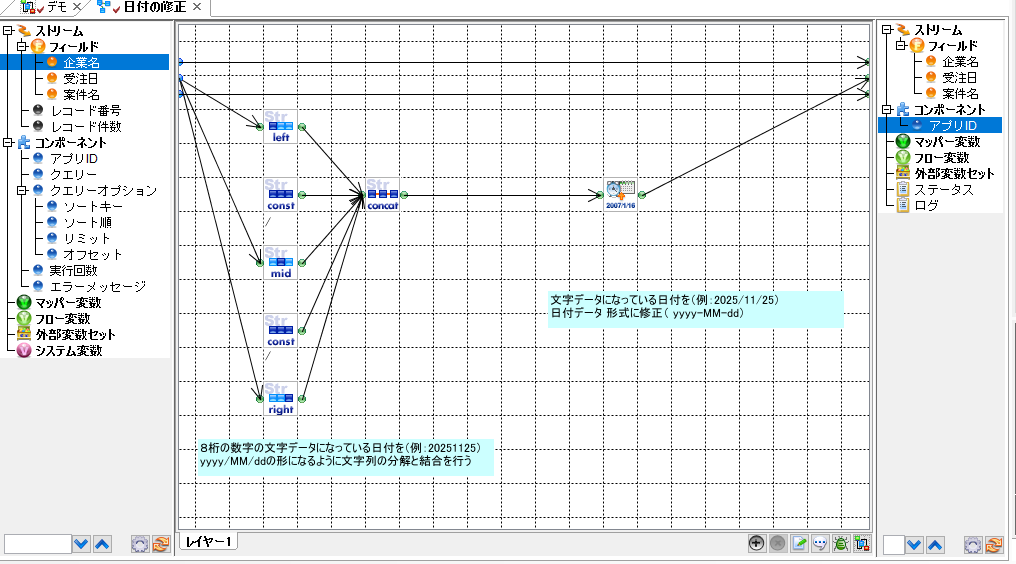
Task: Click the comment speech bubble icon
Action: pos(820,543)
